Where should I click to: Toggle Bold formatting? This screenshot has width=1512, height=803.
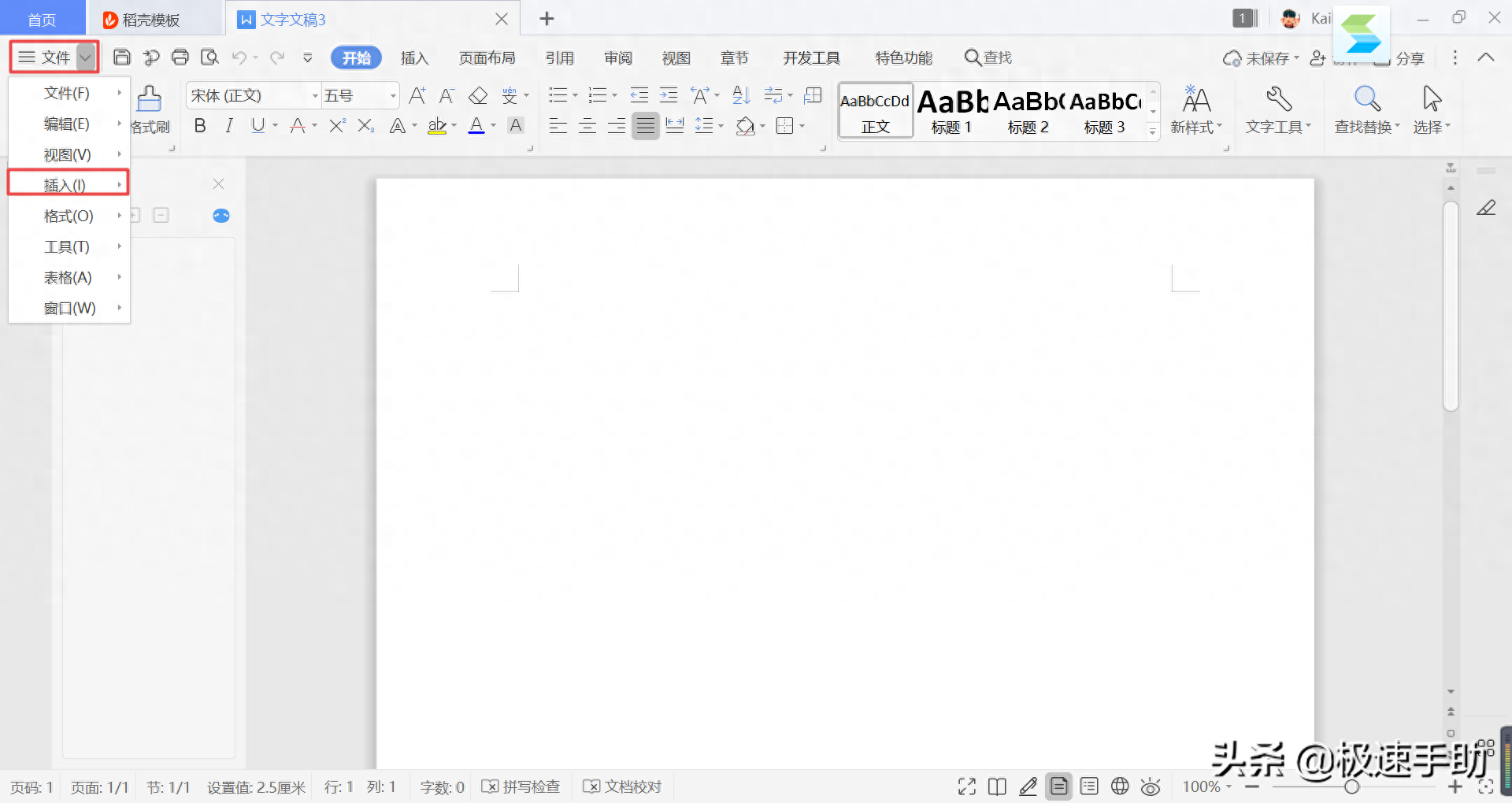click(200, 126)
